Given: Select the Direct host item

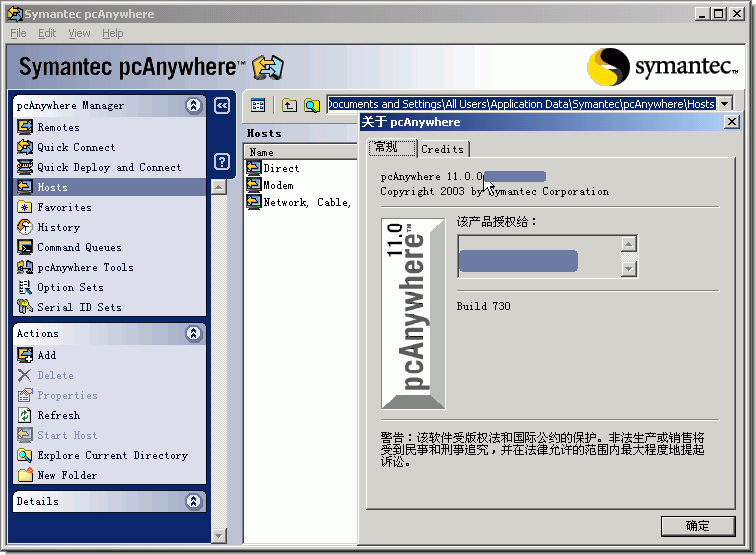Looking at the screenshot, I should (273, 168).
